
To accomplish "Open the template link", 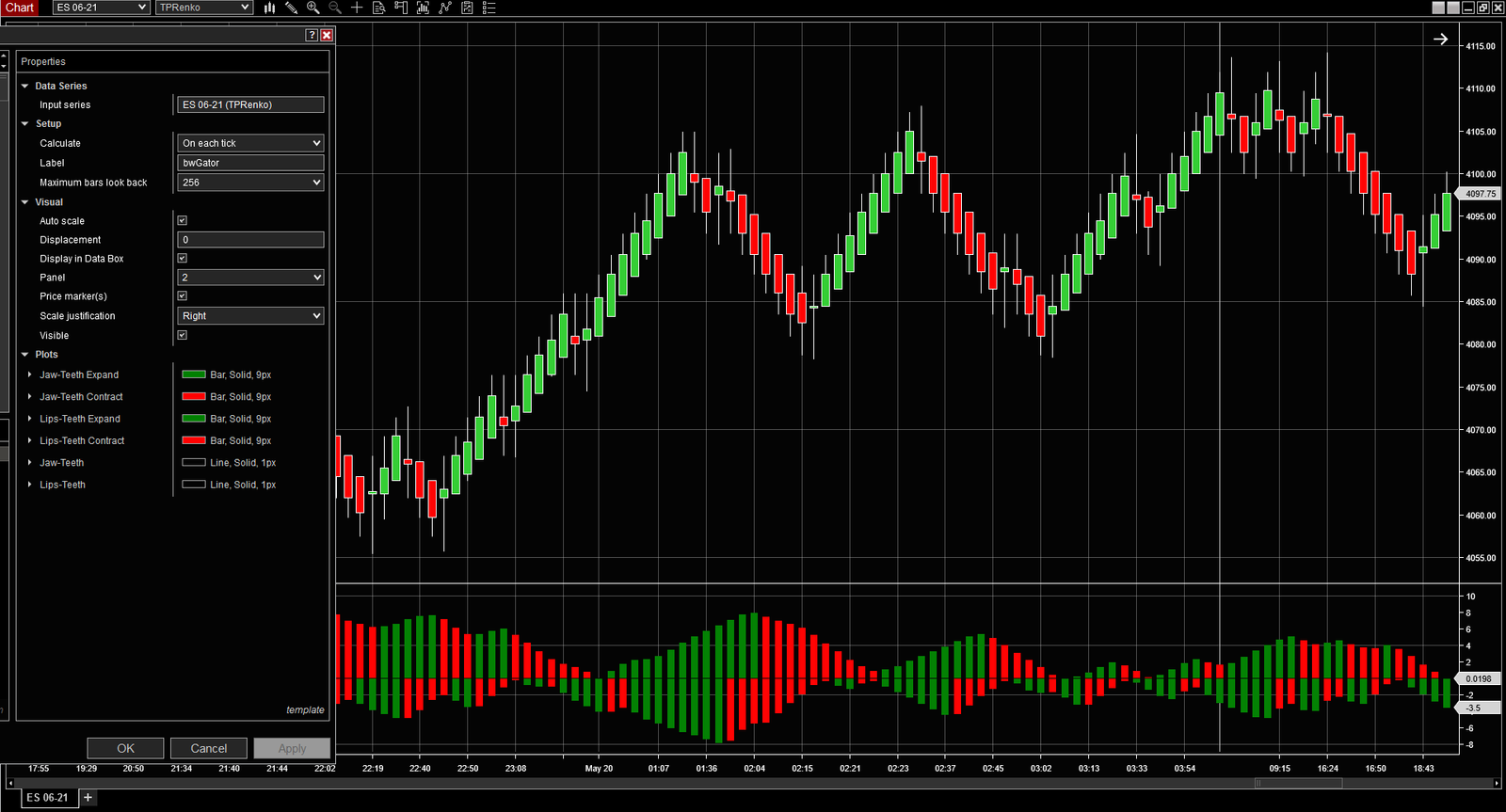I will (x=305, y=710).
